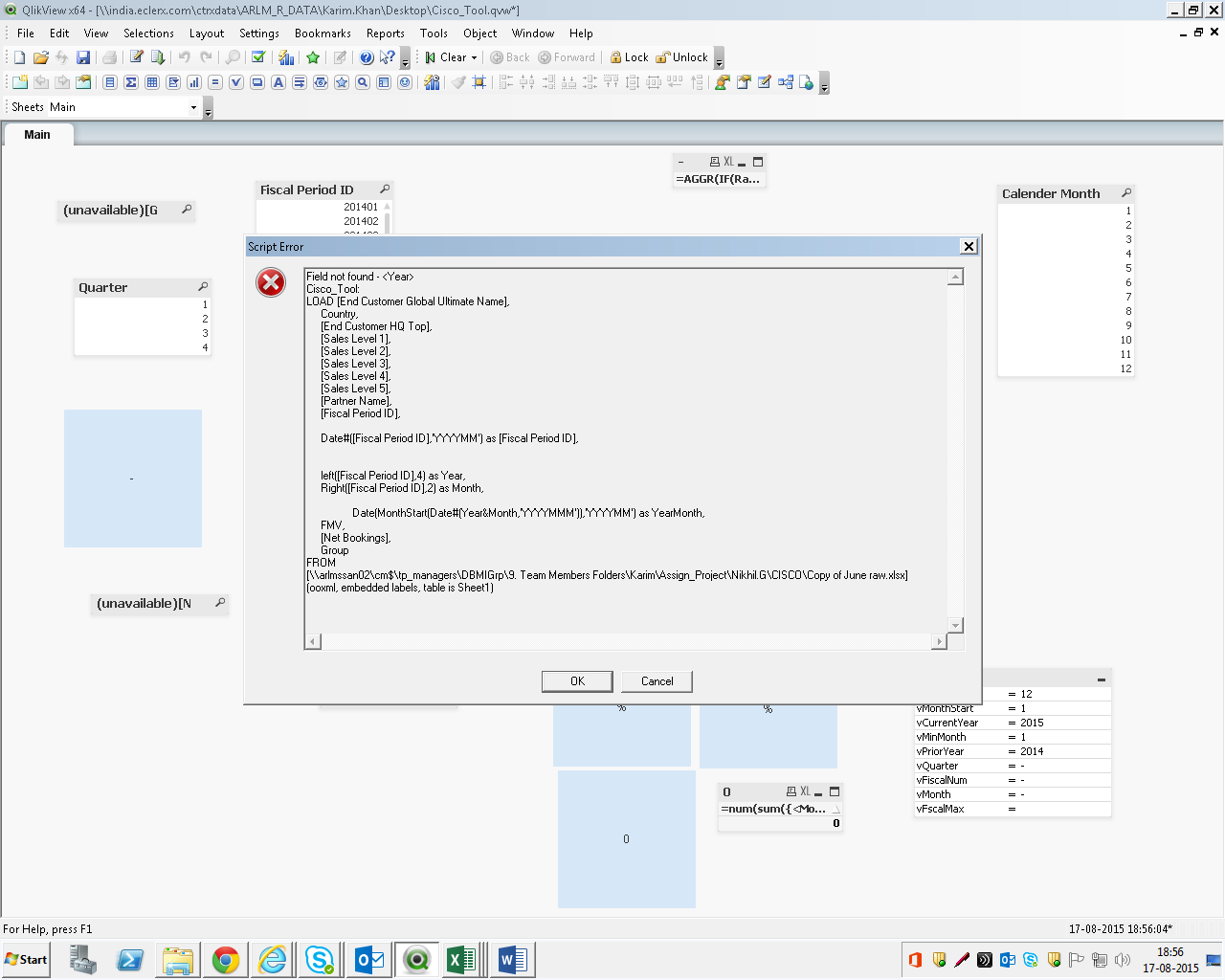This screenshot has width=1225, height=980.
Task: Save the document with the floppy icon
Action: click(x=83, y=57)
